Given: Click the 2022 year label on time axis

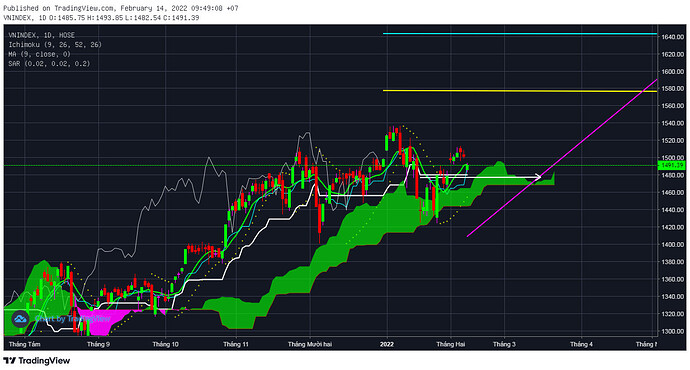Looking at the screenshot, I should (387, 344).
